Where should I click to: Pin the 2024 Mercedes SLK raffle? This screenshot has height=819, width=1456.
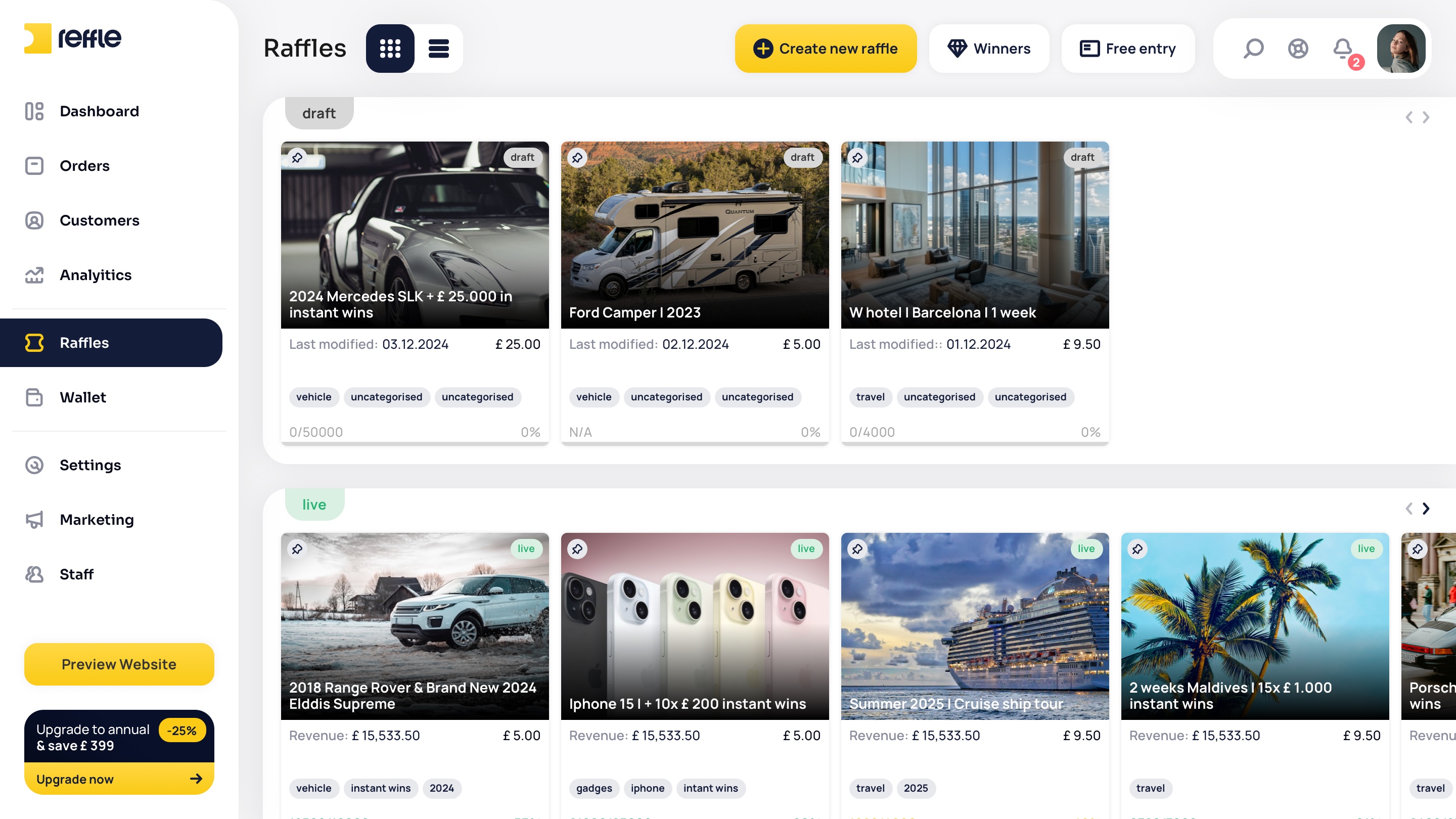point(297,158)
